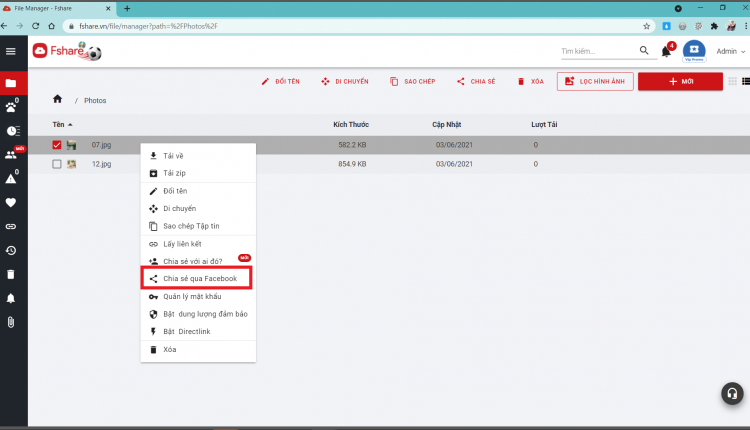Screen dimensions: 750x430
Task: Click LỌC HÌNH ẢNH button
Action: click(595, 81)
